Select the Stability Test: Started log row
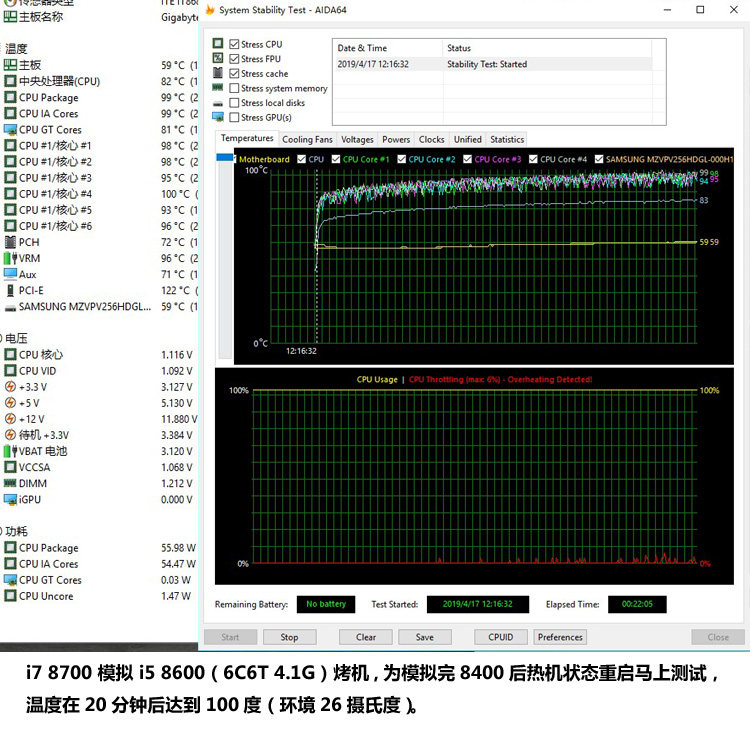This screenshot has width=750, height=739. pyautogui.click(x=494, y=64)
